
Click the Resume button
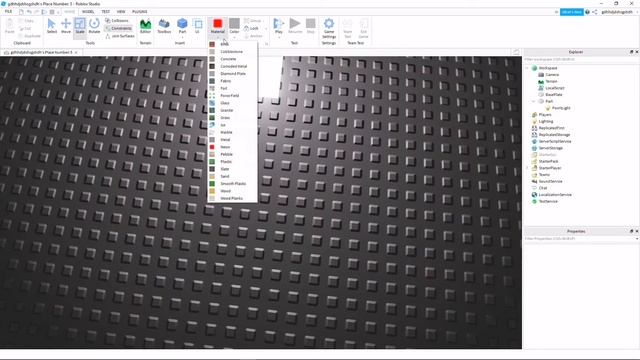click(x=295, y=26)
